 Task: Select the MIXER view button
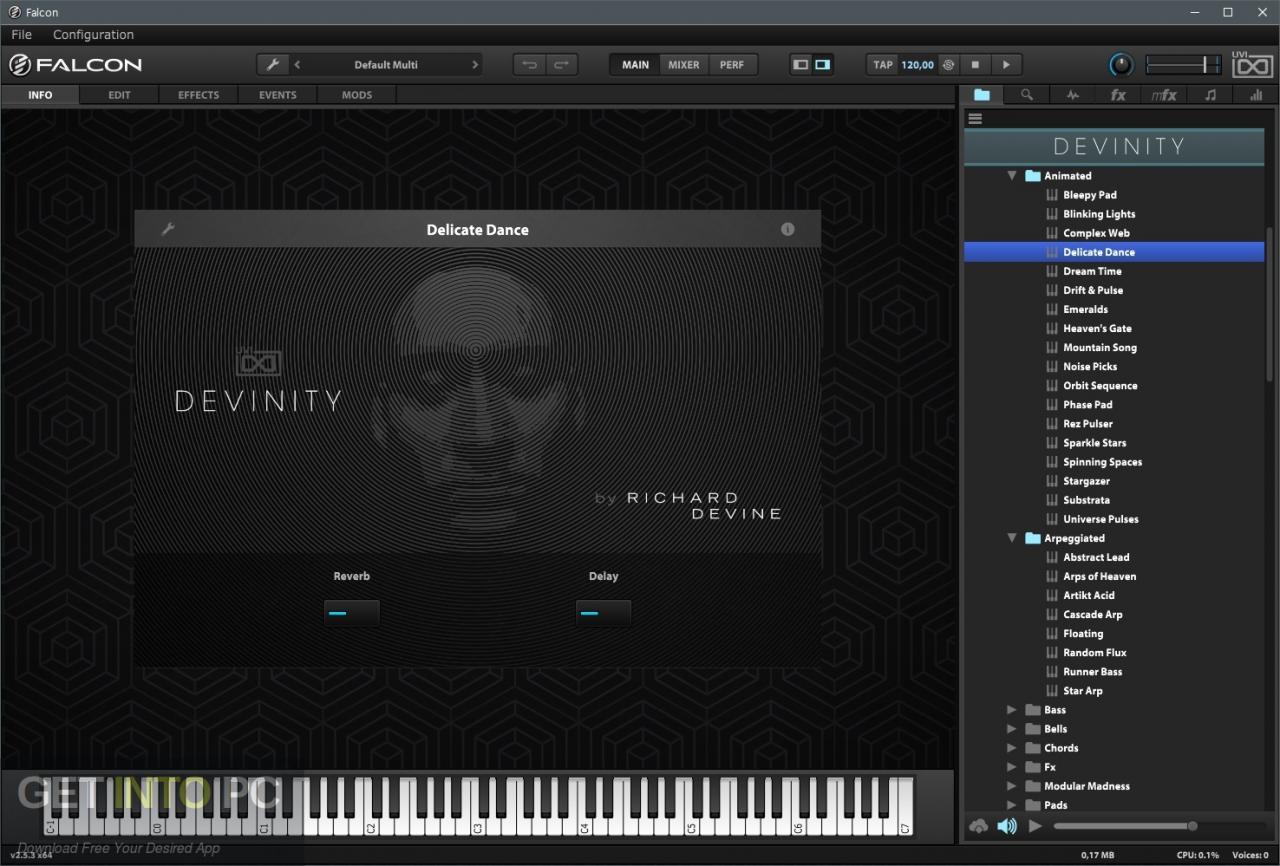(684, 65)
